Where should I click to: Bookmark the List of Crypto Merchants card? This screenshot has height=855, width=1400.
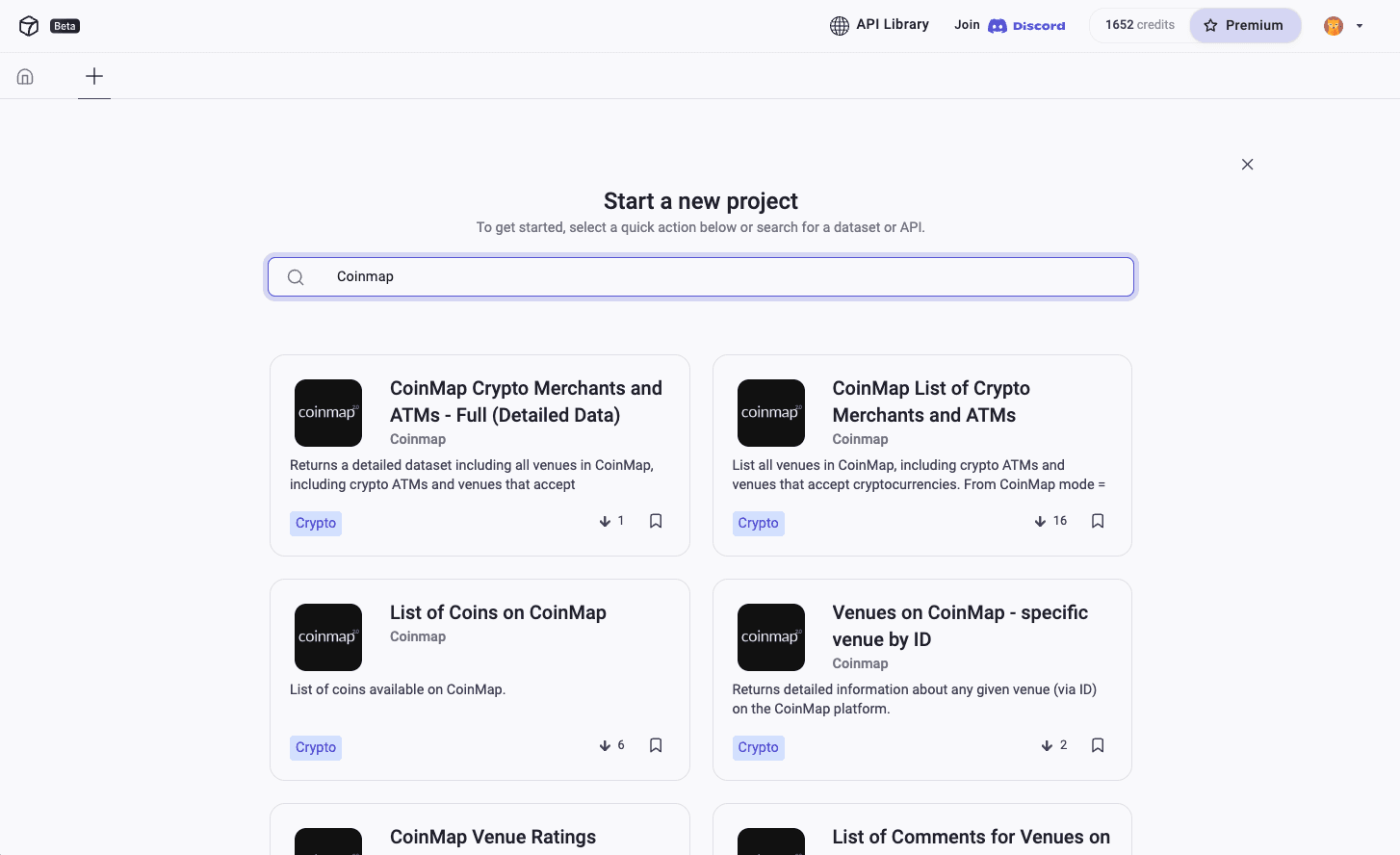point(1098,521)
